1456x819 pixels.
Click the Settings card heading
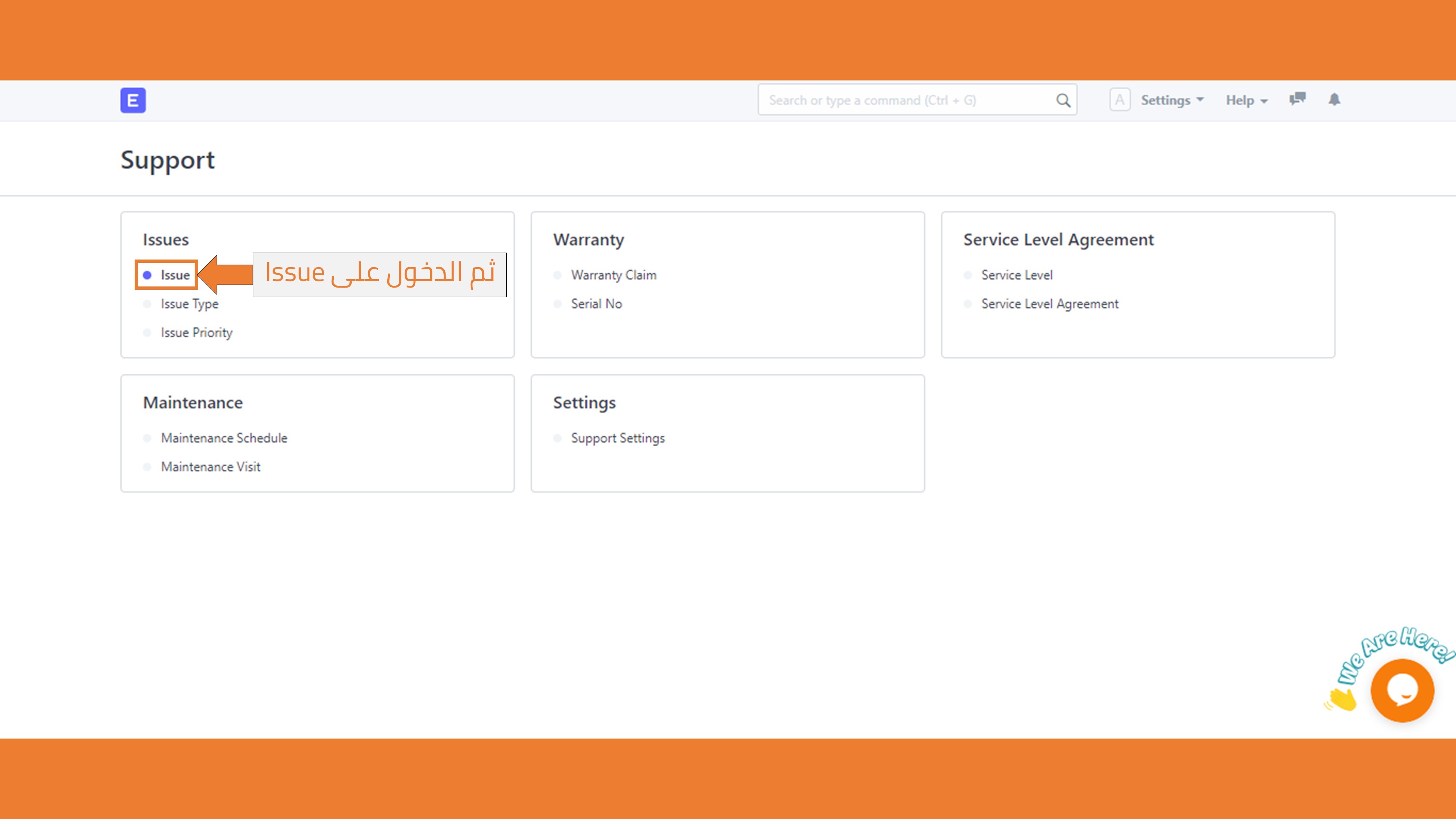click(x=585, y=403)
